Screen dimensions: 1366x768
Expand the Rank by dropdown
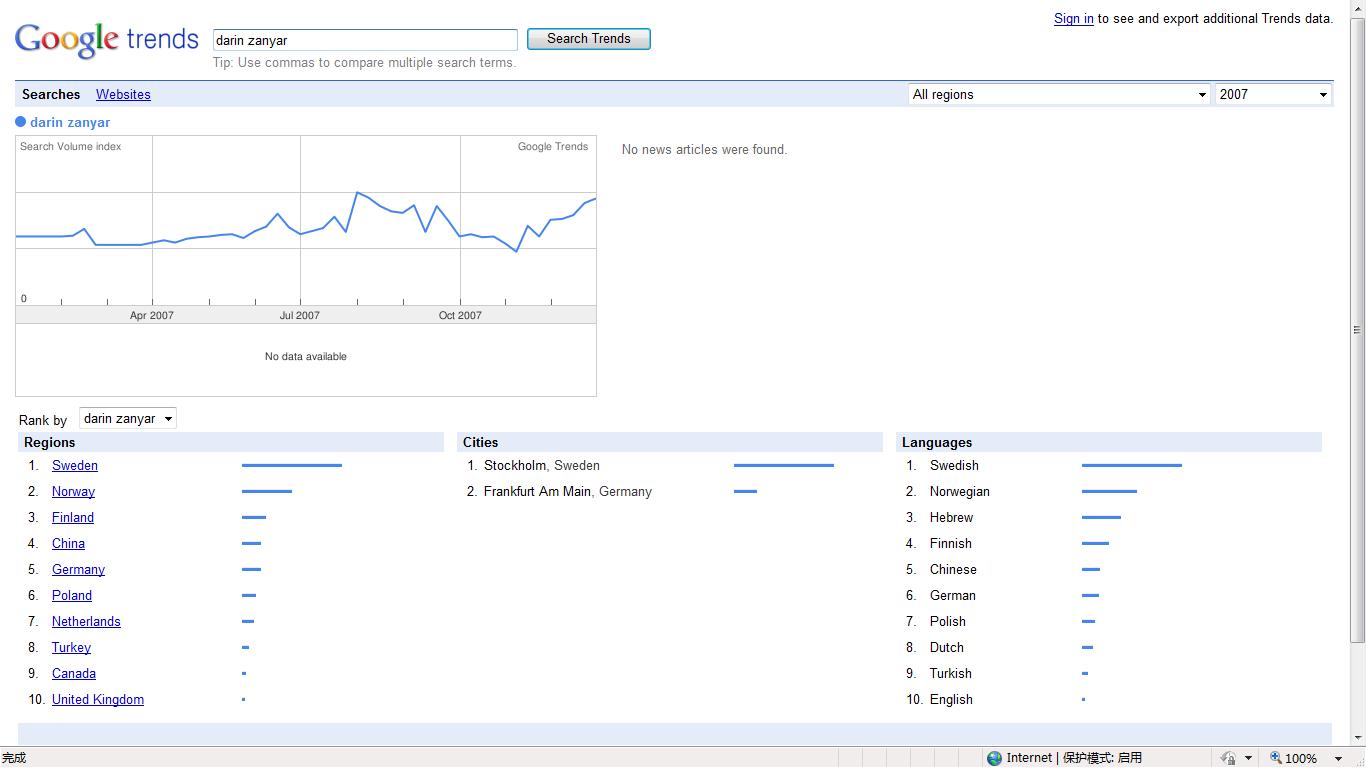[x=128, y=419]
